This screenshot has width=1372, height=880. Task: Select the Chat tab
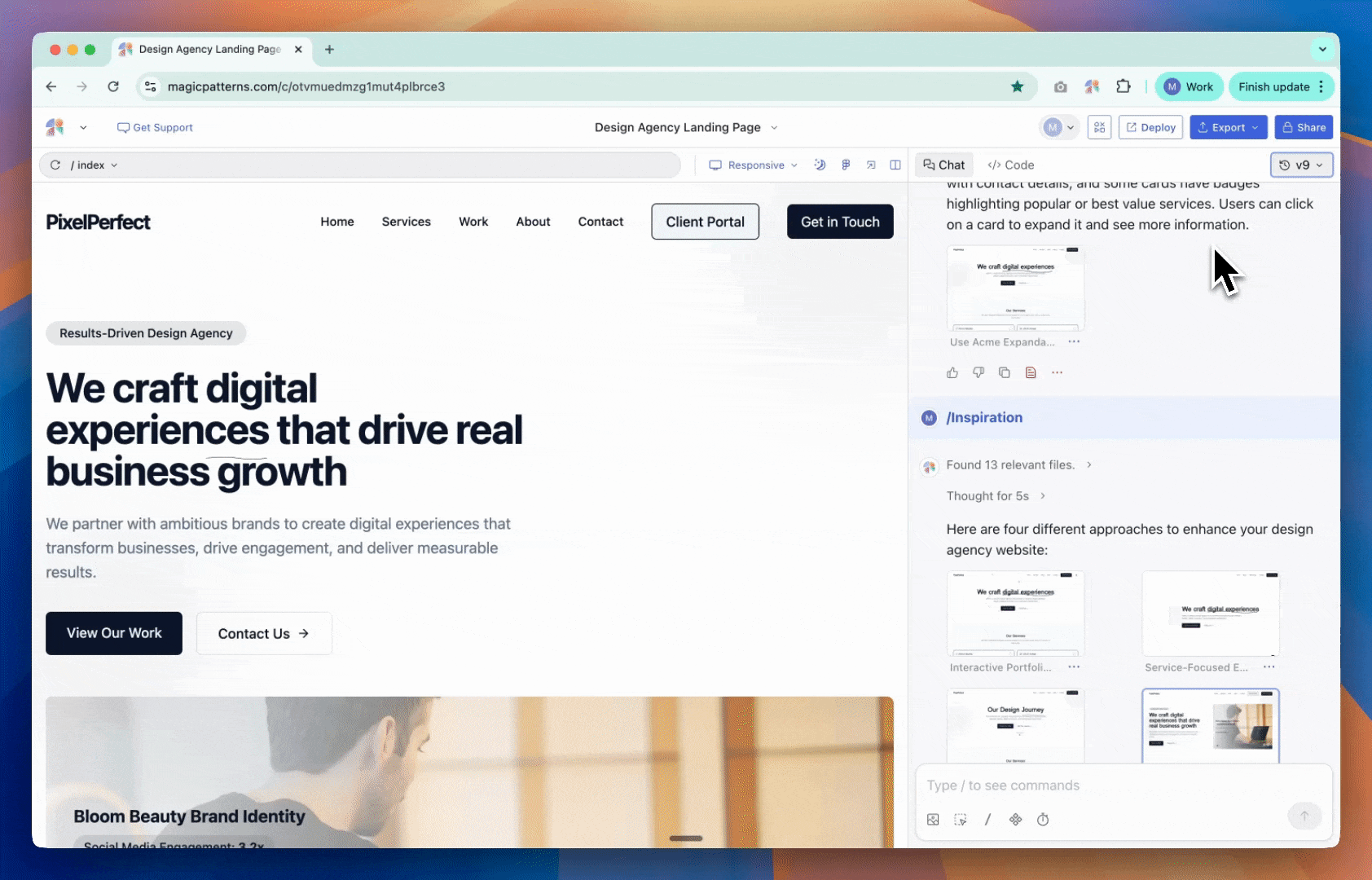point(943,165)
